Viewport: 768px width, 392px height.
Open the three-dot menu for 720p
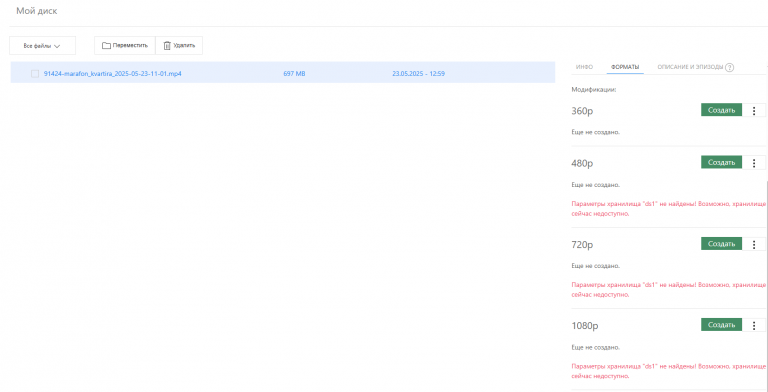754,244
